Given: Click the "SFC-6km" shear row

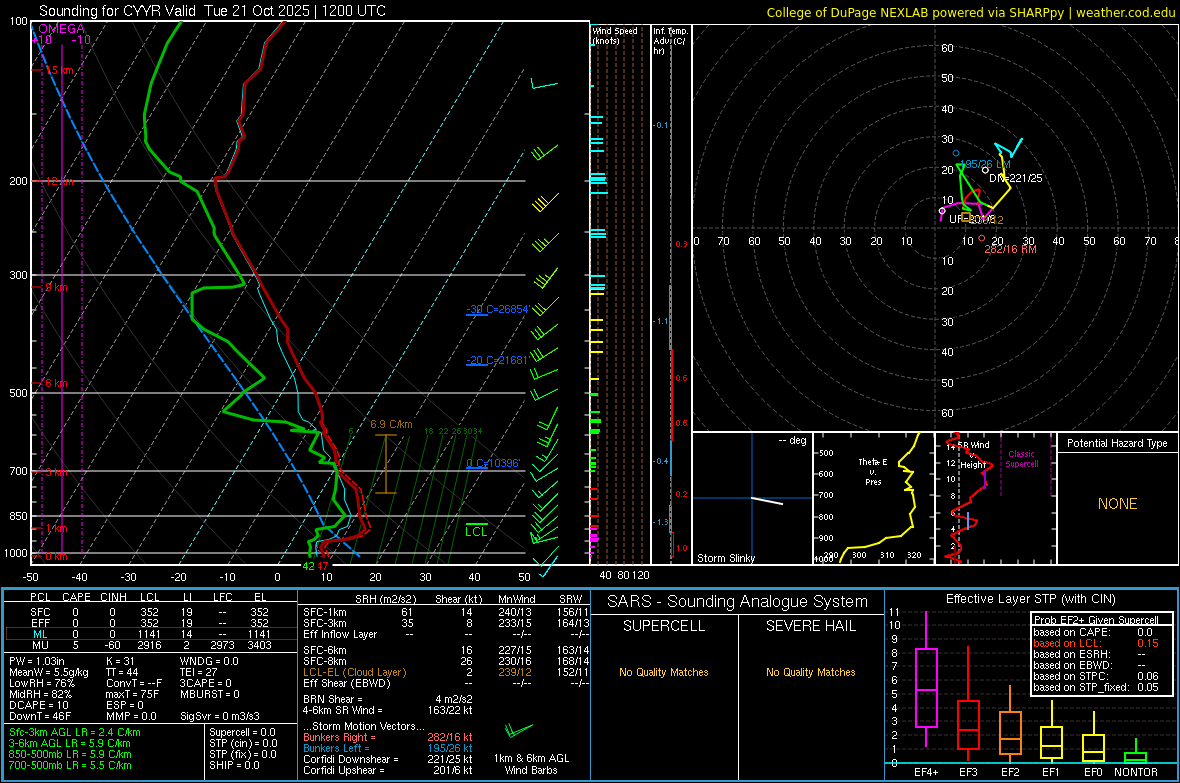Looking at the screenshot, I should (446, 650).
